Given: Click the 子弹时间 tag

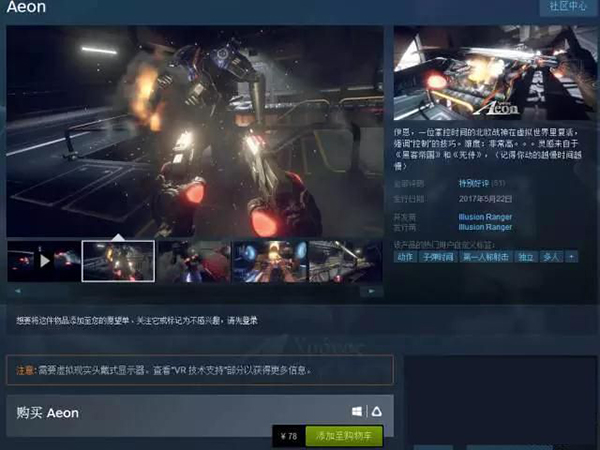Looking at the screenshot, I should pyautogui.click(x=438, y=257).
